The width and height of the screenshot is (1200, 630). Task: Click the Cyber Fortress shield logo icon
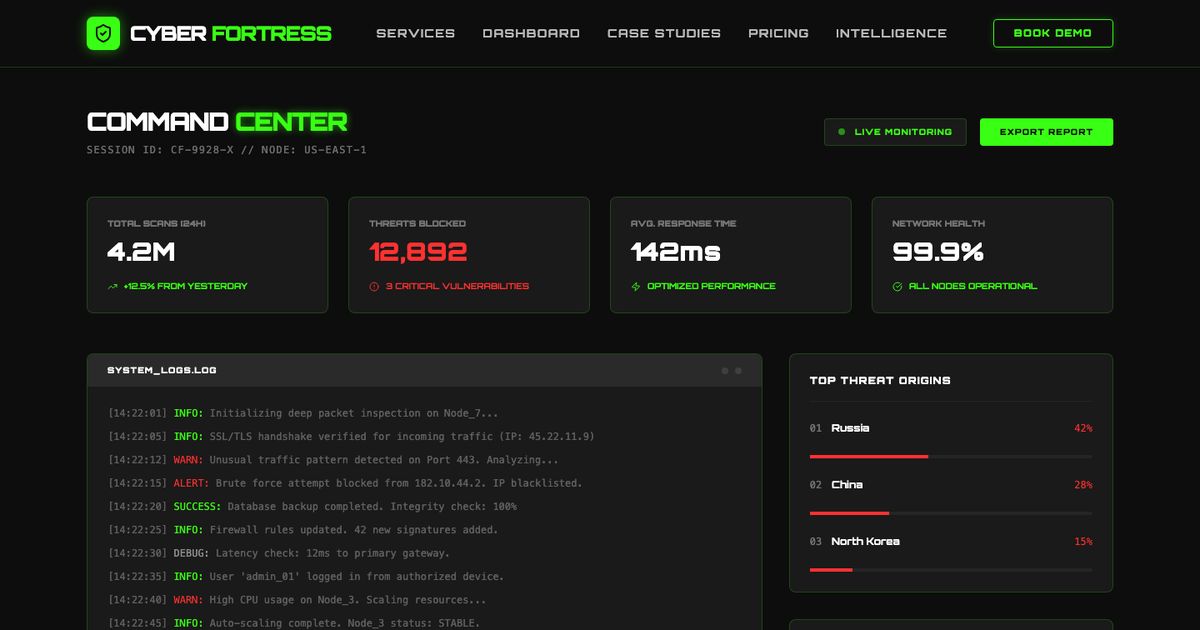point(103,33)
